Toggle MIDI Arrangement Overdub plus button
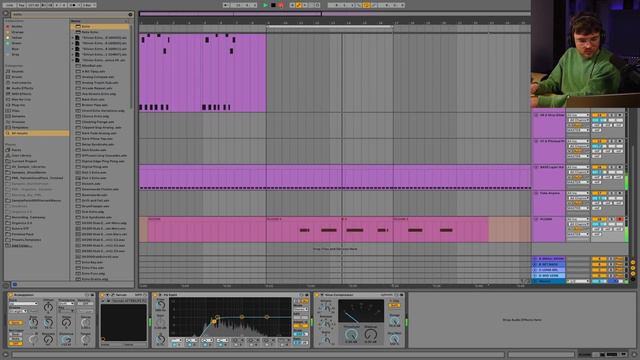The width and height of the screenshot is (640, 360). click(292, 5)
